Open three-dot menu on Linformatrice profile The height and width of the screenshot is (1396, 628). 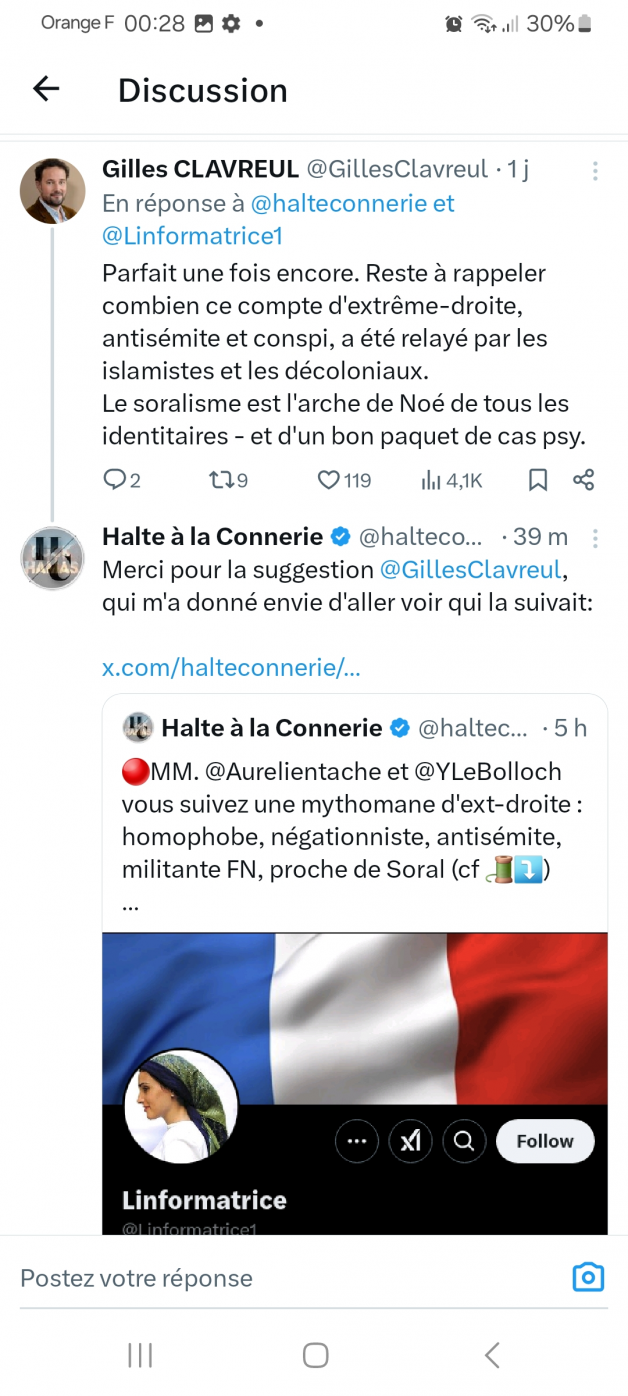click(357, 1141)
